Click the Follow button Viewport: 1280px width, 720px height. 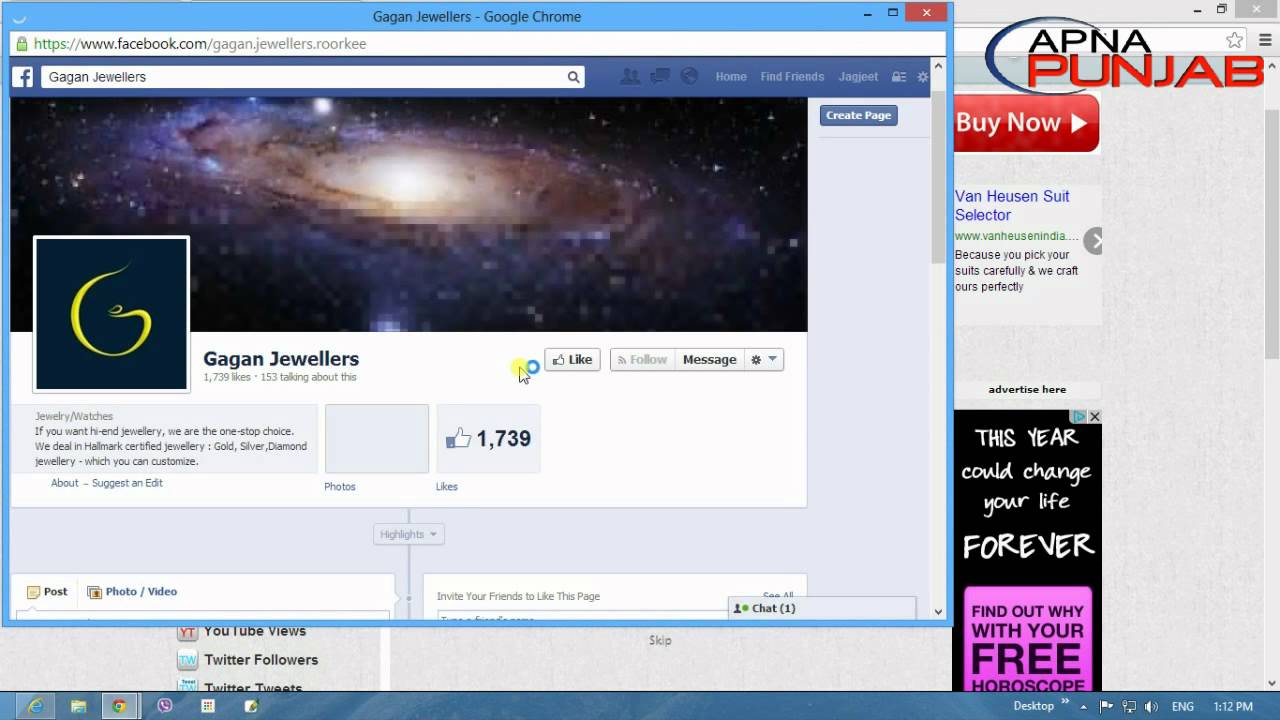point(641,360)
